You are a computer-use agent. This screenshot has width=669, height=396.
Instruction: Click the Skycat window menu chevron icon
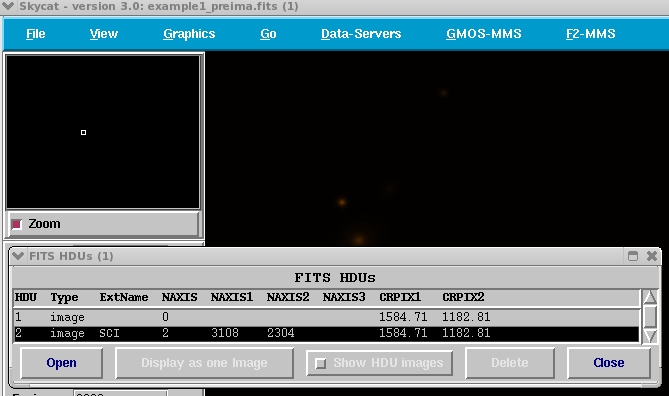click(8, 6)
